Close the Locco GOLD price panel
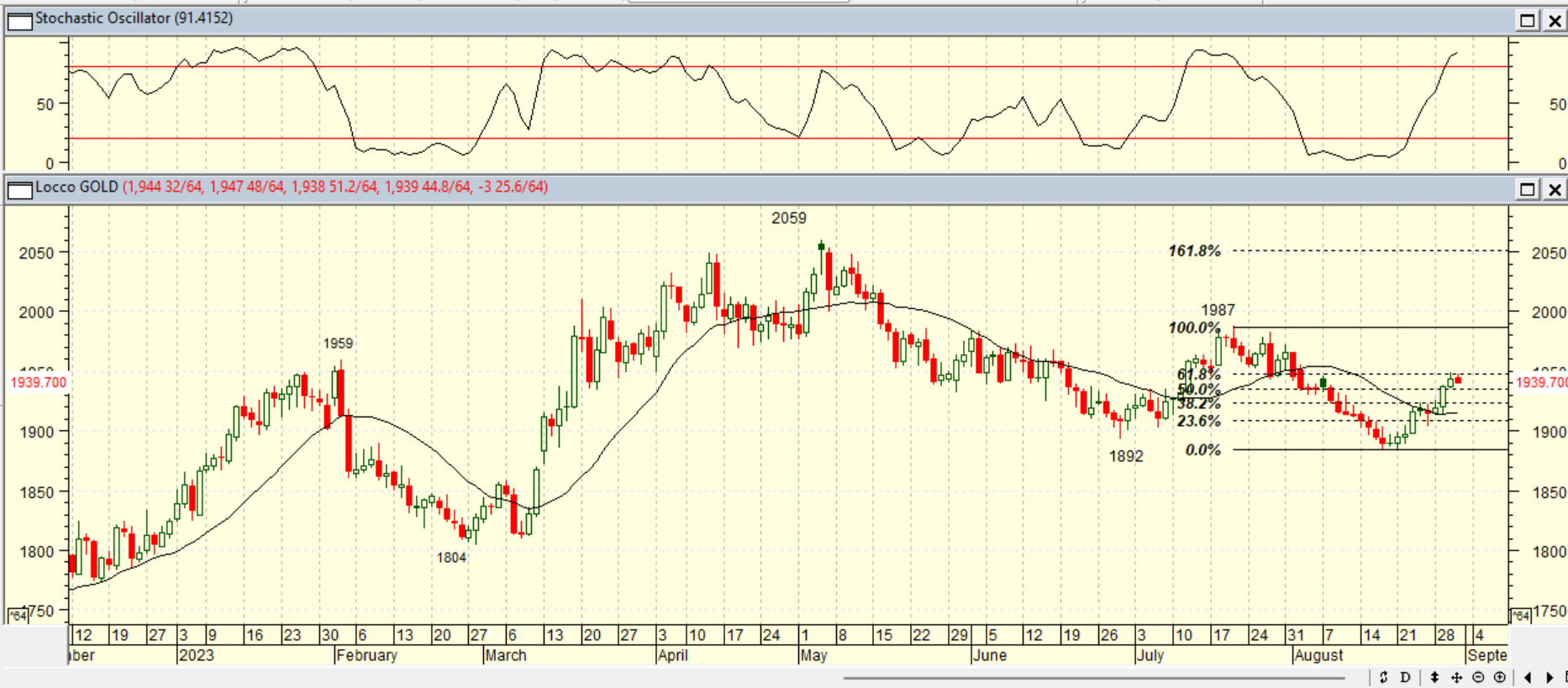Image resolution: width=1568 pixels, height=688 pixels. click(1555, 190)
